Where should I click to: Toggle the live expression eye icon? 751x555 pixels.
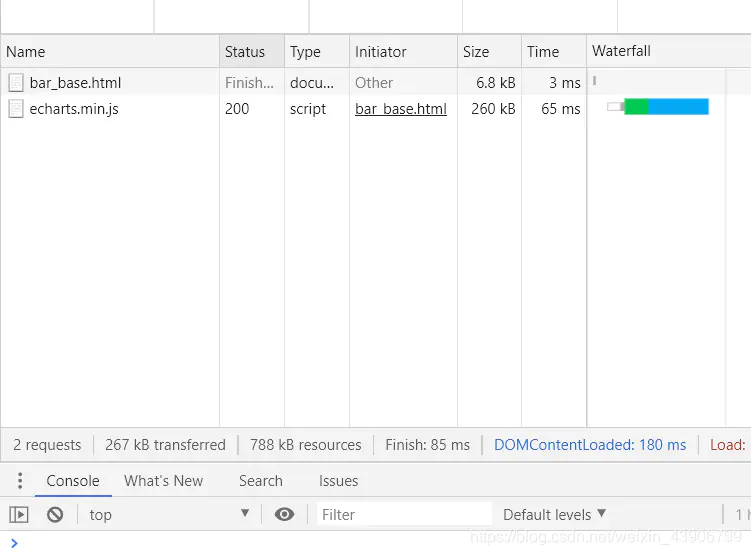click(285, 514)
